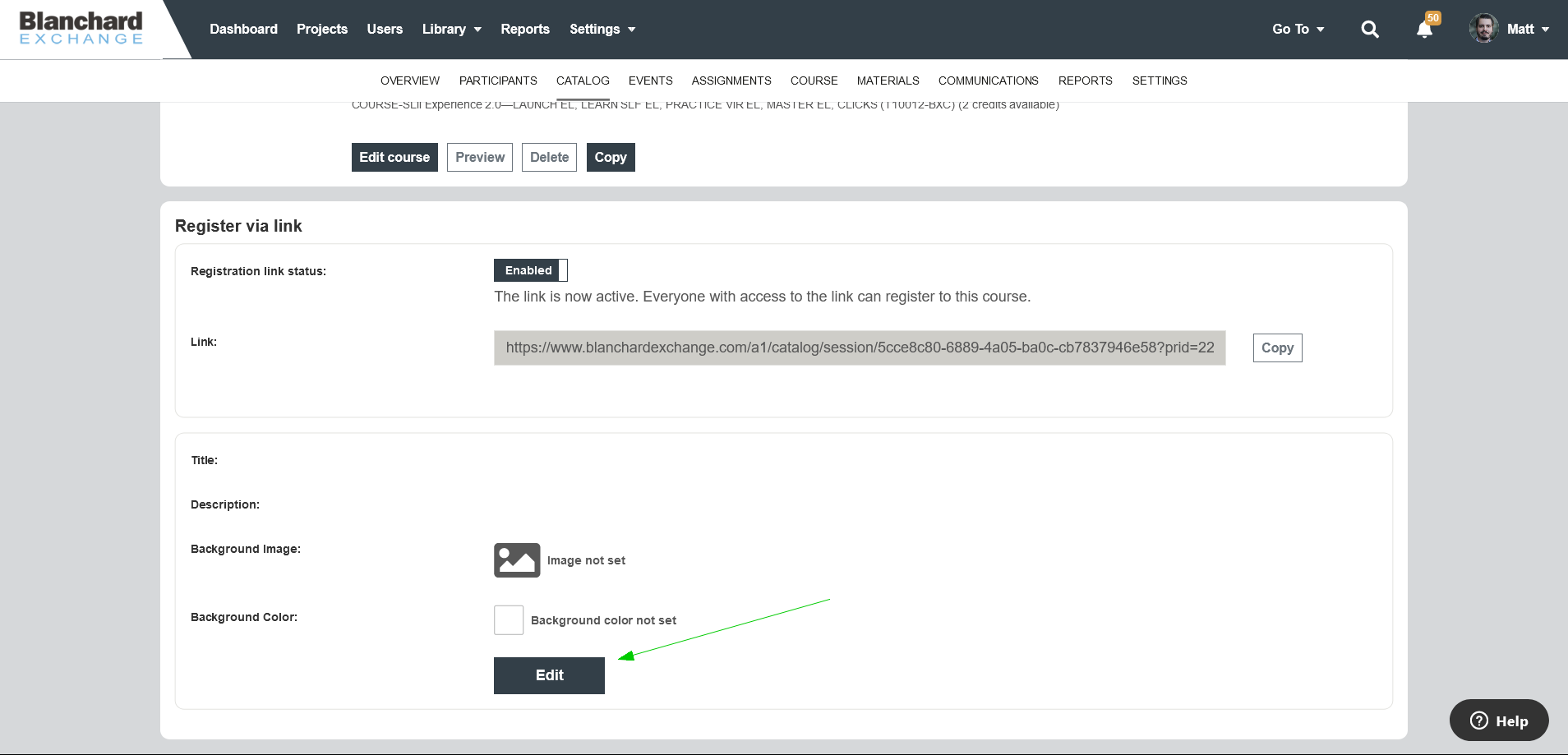View notifications via the bell icon
The image size is (1568, 755).
pyautogui.click(x=1423, y=30)
